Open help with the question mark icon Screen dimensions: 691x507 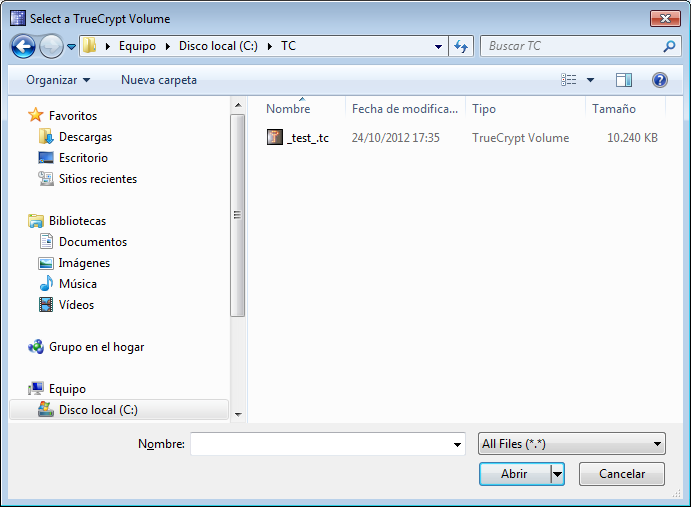pos(660,80)
